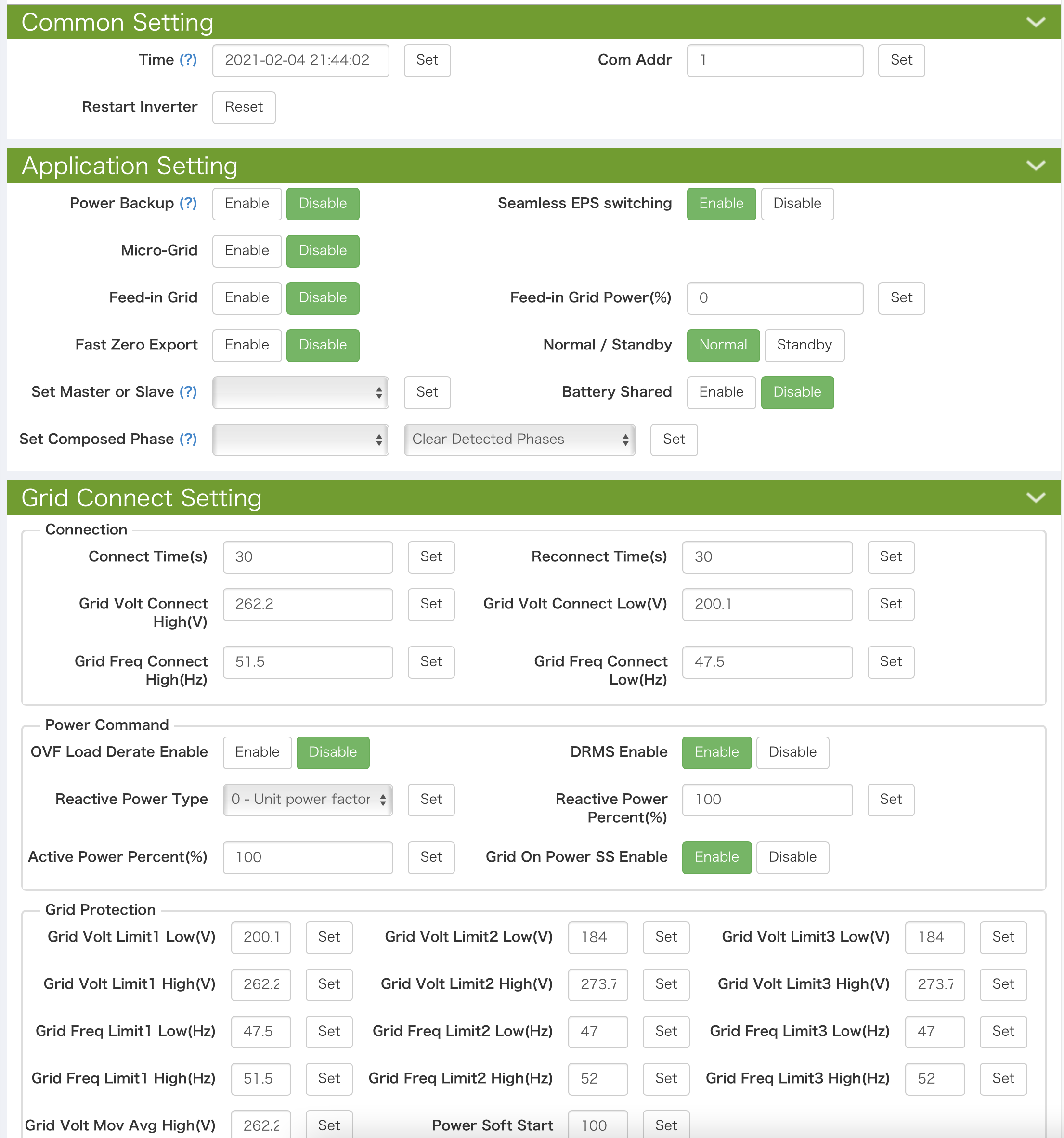Screen dimensions: 1064x1138
Task: Open the Set Master or Slave dropdown
Action: tap(300, 393)
